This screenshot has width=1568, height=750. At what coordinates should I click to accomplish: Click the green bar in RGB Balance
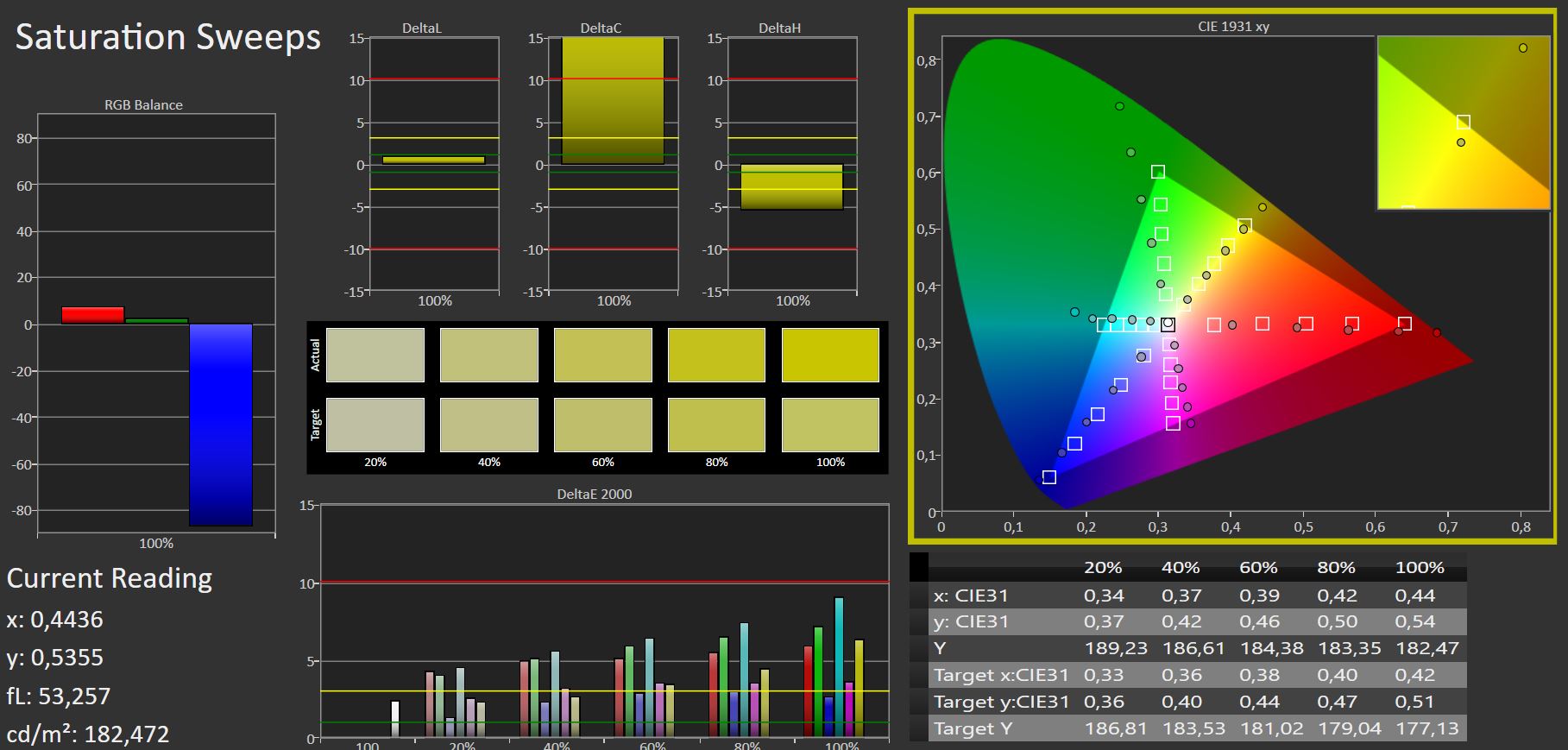click(x=156, y=322)
